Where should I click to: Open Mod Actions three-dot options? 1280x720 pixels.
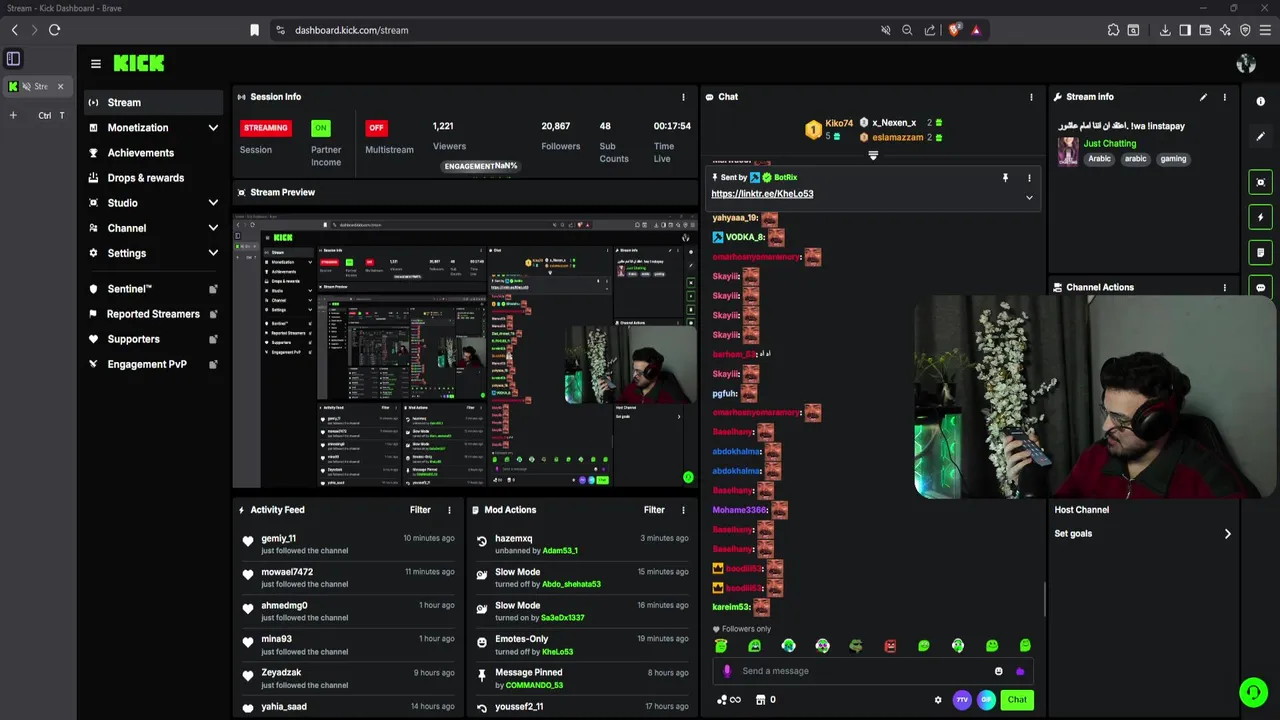pos(683,510)
